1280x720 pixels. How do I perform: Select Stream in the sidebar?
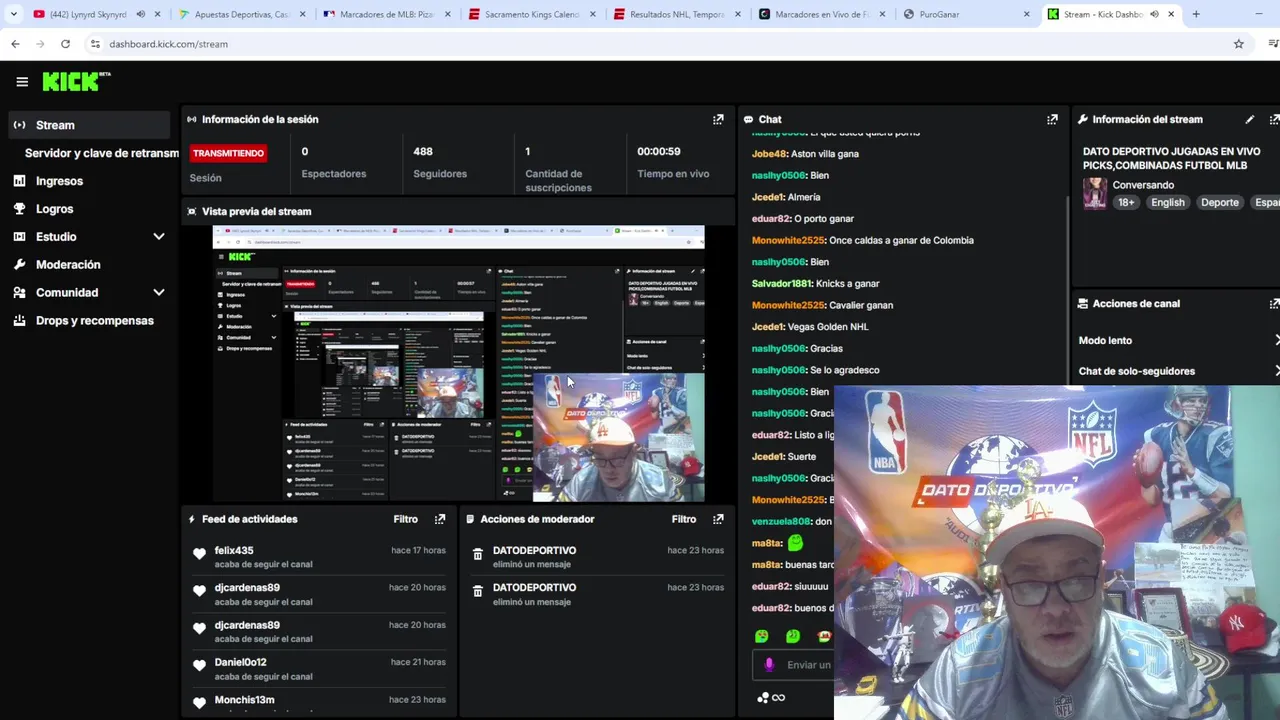coord(89,125)
